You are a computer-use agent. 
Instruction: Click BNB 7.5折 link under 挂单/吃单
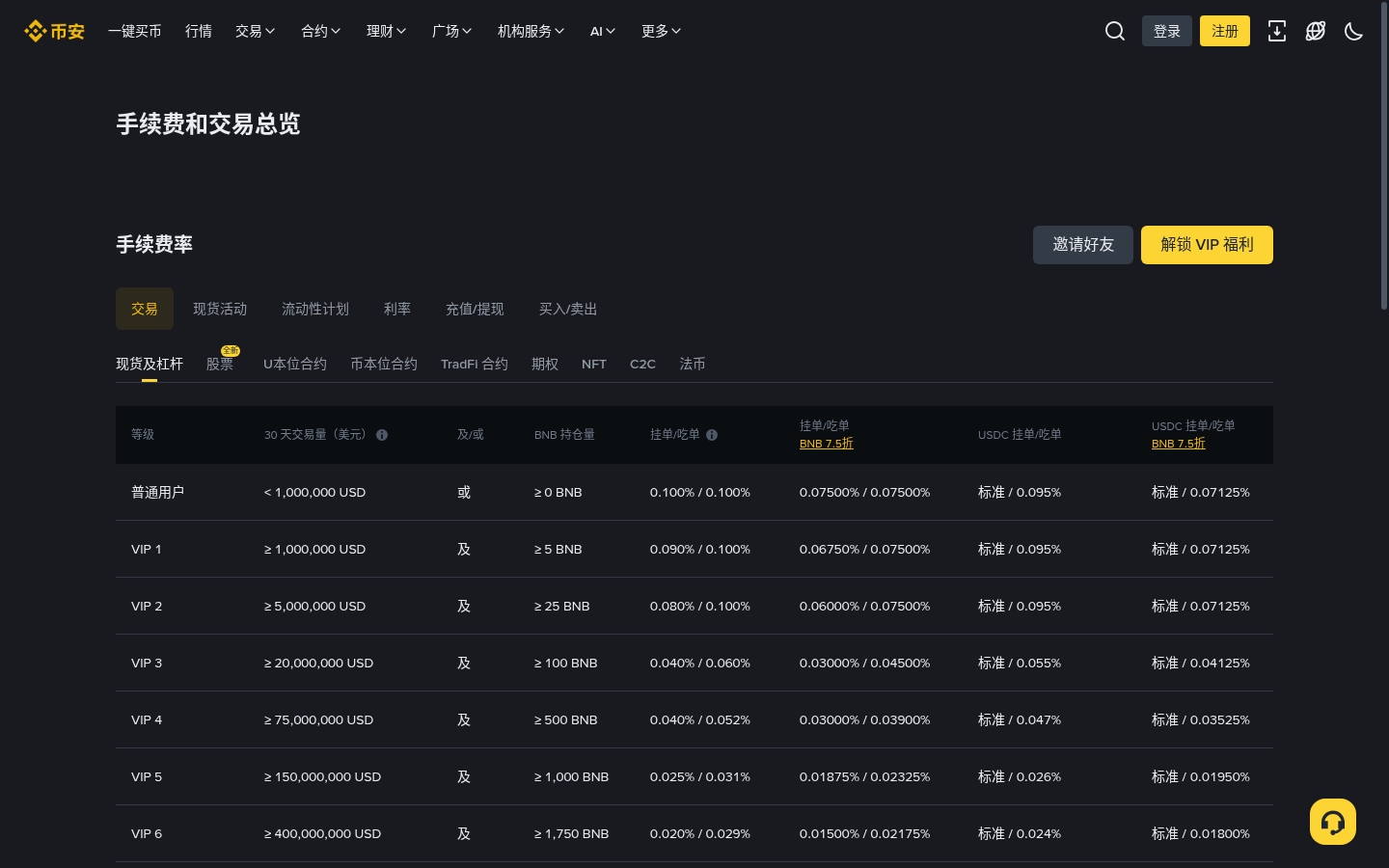[827, 444]
